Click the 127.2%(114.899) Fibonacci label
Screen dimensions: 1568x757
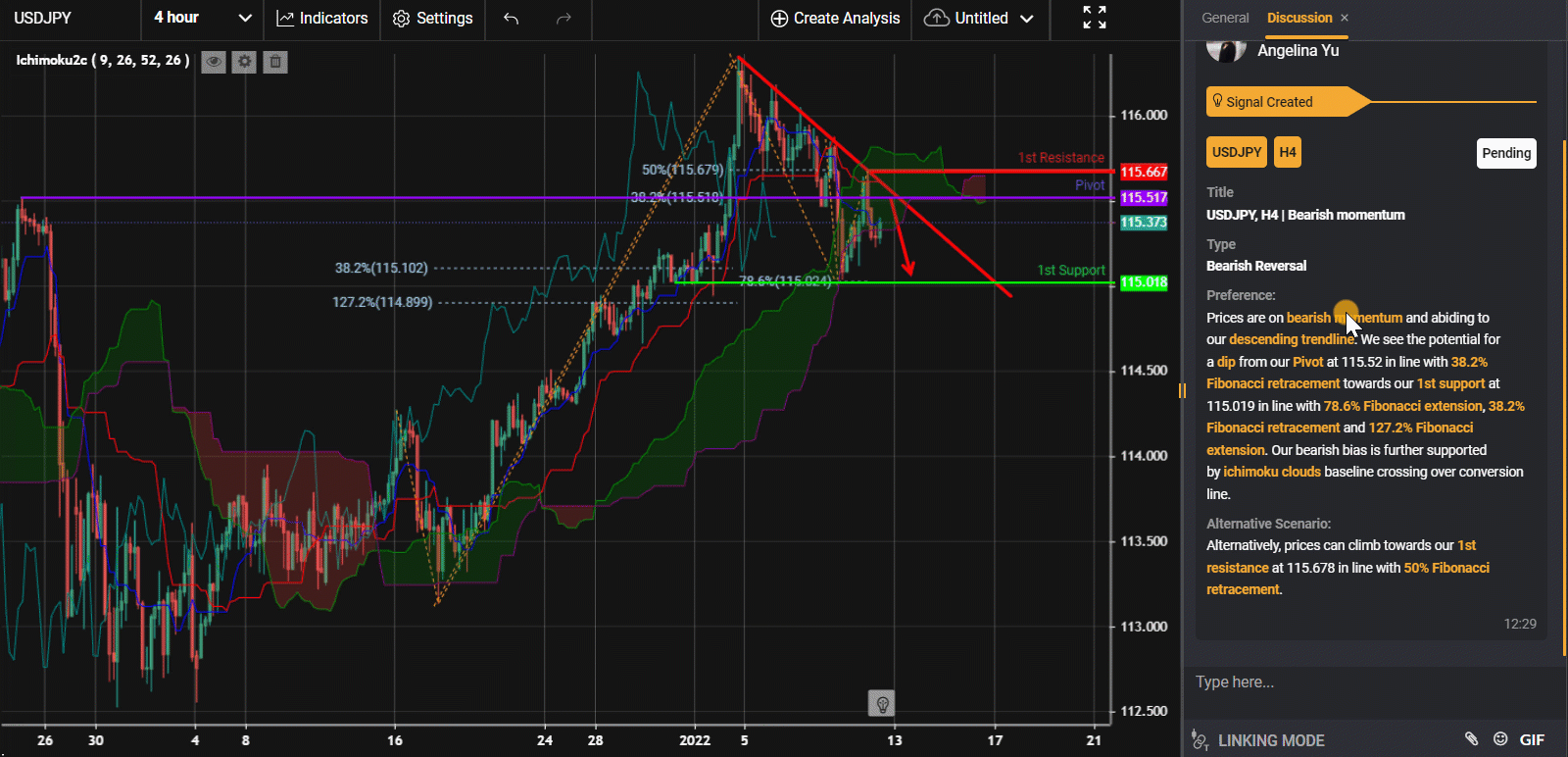coord(382,302)
